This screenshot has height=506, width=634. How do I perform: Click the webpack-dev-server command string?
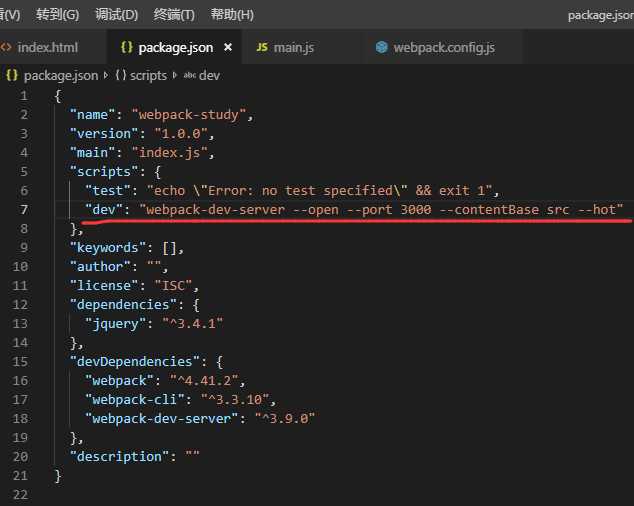381,210
